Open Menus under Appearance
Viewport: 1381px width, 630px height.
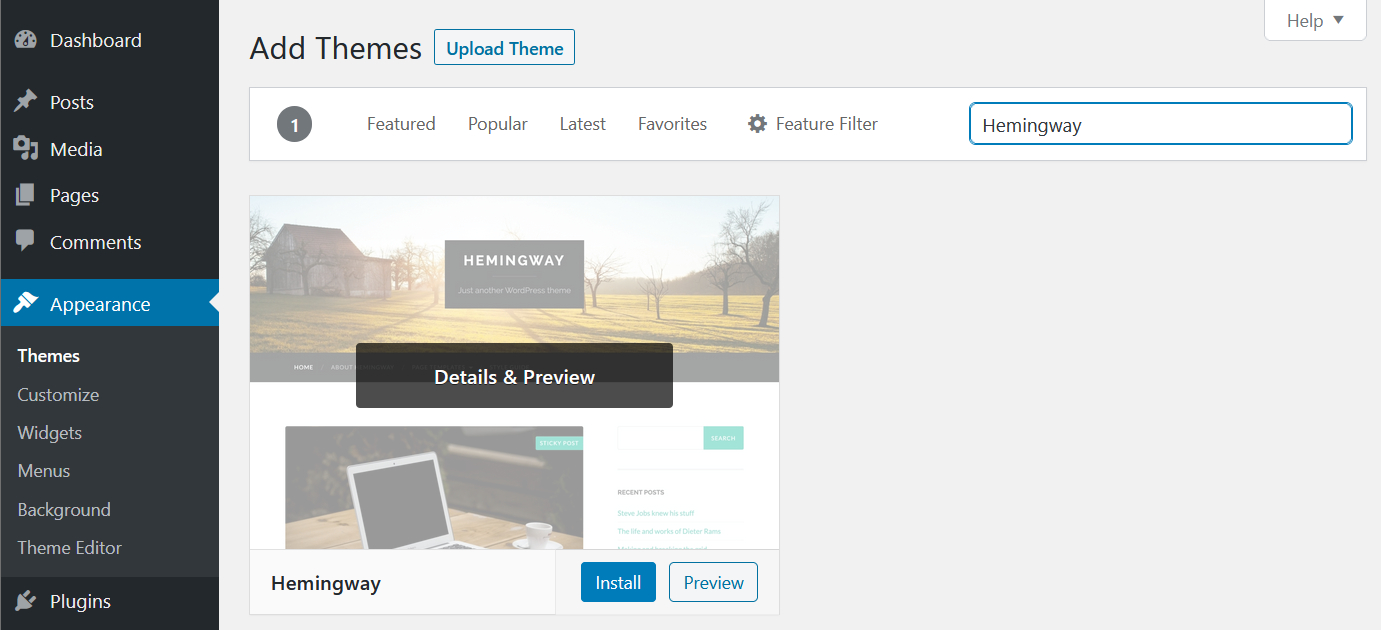[43, 471]
